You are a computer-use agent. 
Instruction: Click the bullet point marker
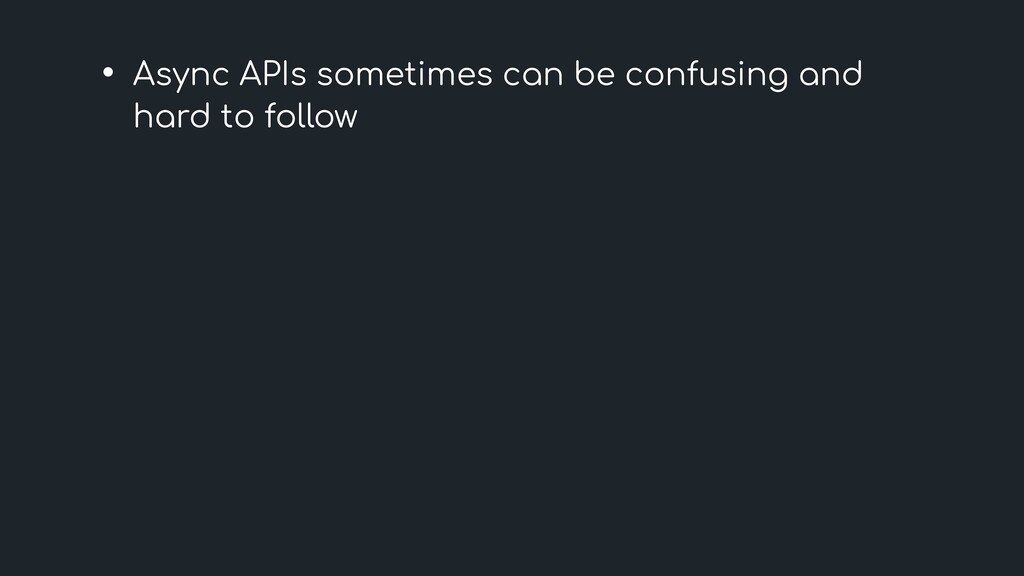pos(108,72)
